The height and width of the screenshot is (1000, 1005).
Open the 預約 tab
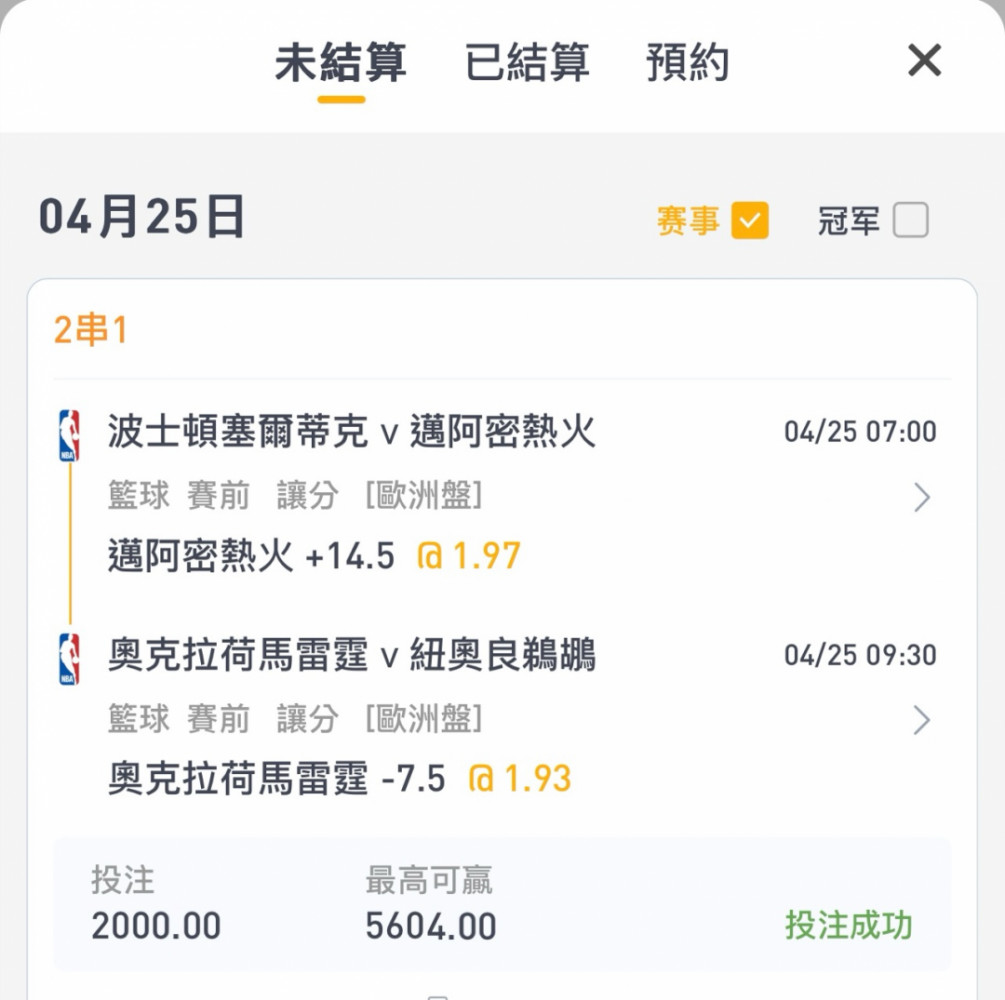click(687, 64)
